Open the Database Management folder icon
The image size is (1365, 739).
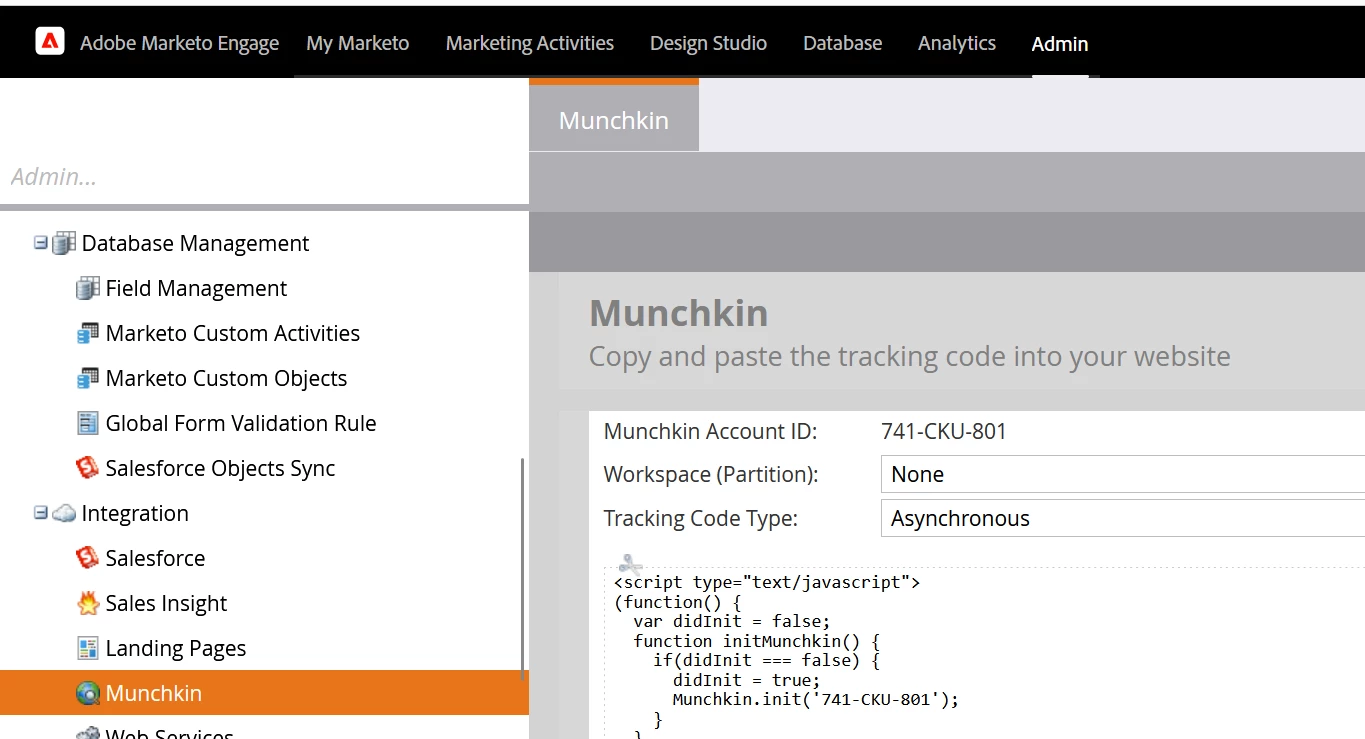(x=64, y=243)
